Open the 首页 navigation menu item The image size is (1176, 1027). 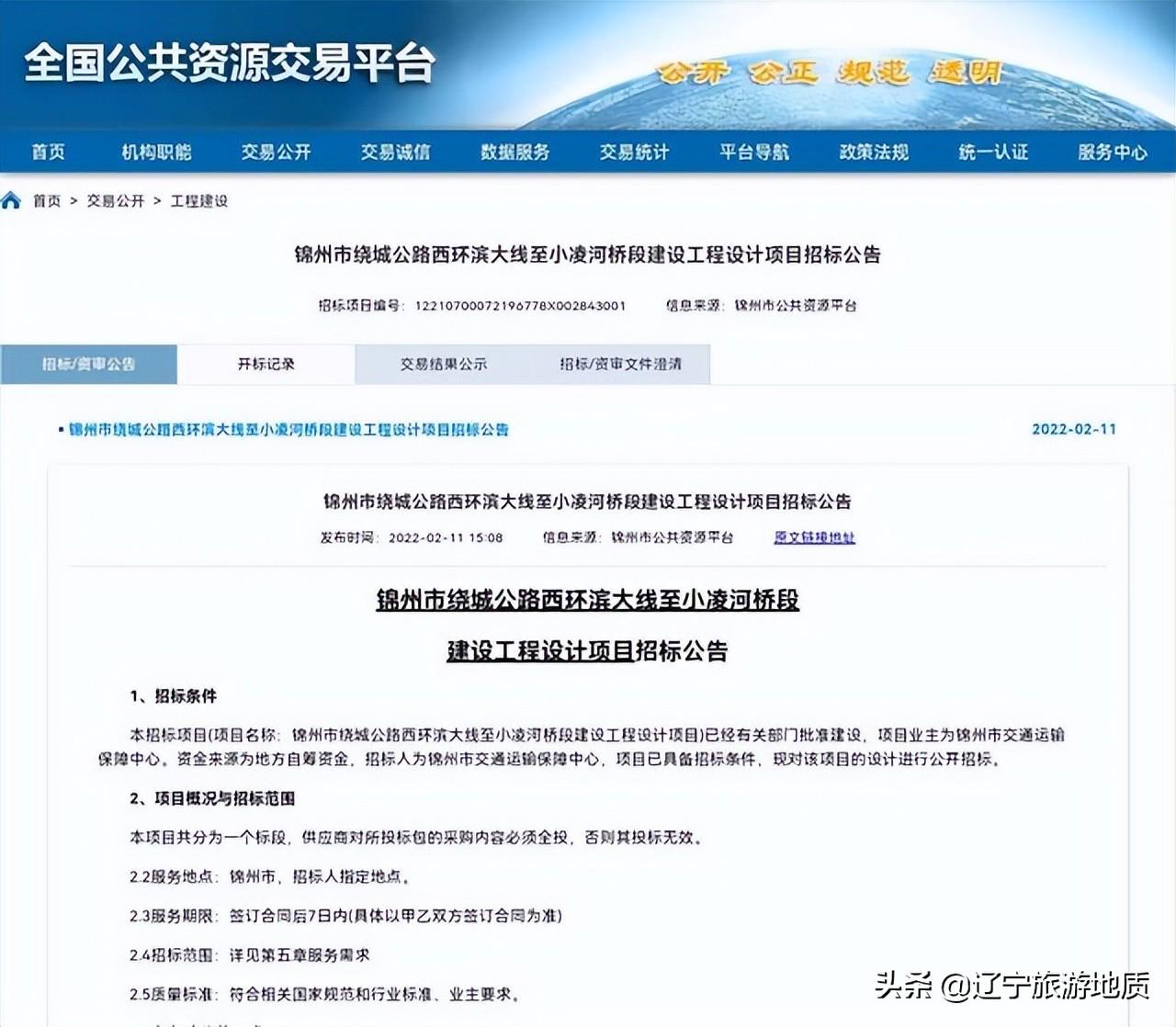(49, 152)
